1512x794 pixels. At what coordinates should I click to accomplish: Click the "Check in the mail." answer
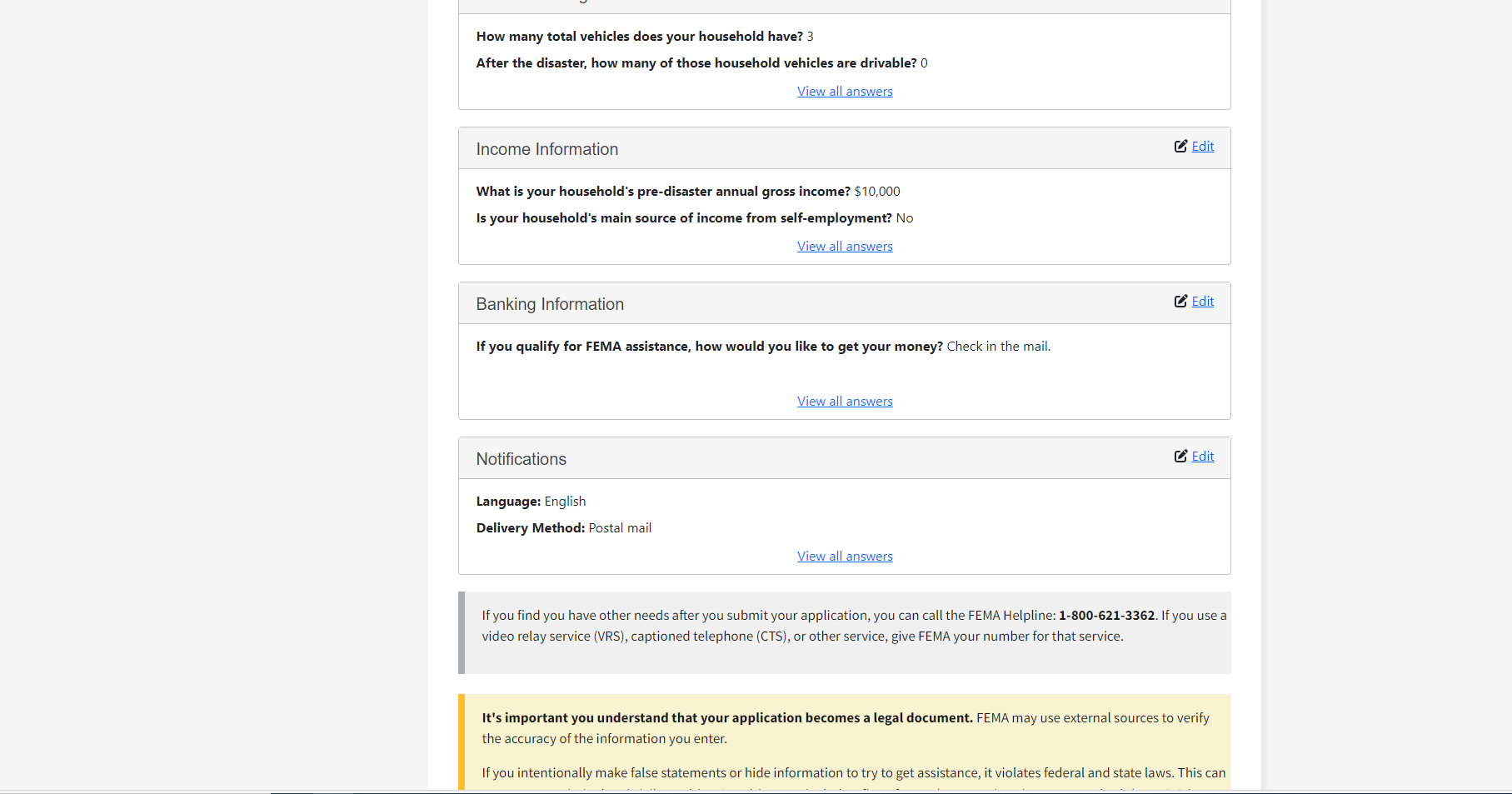click(x=999, y=347)
